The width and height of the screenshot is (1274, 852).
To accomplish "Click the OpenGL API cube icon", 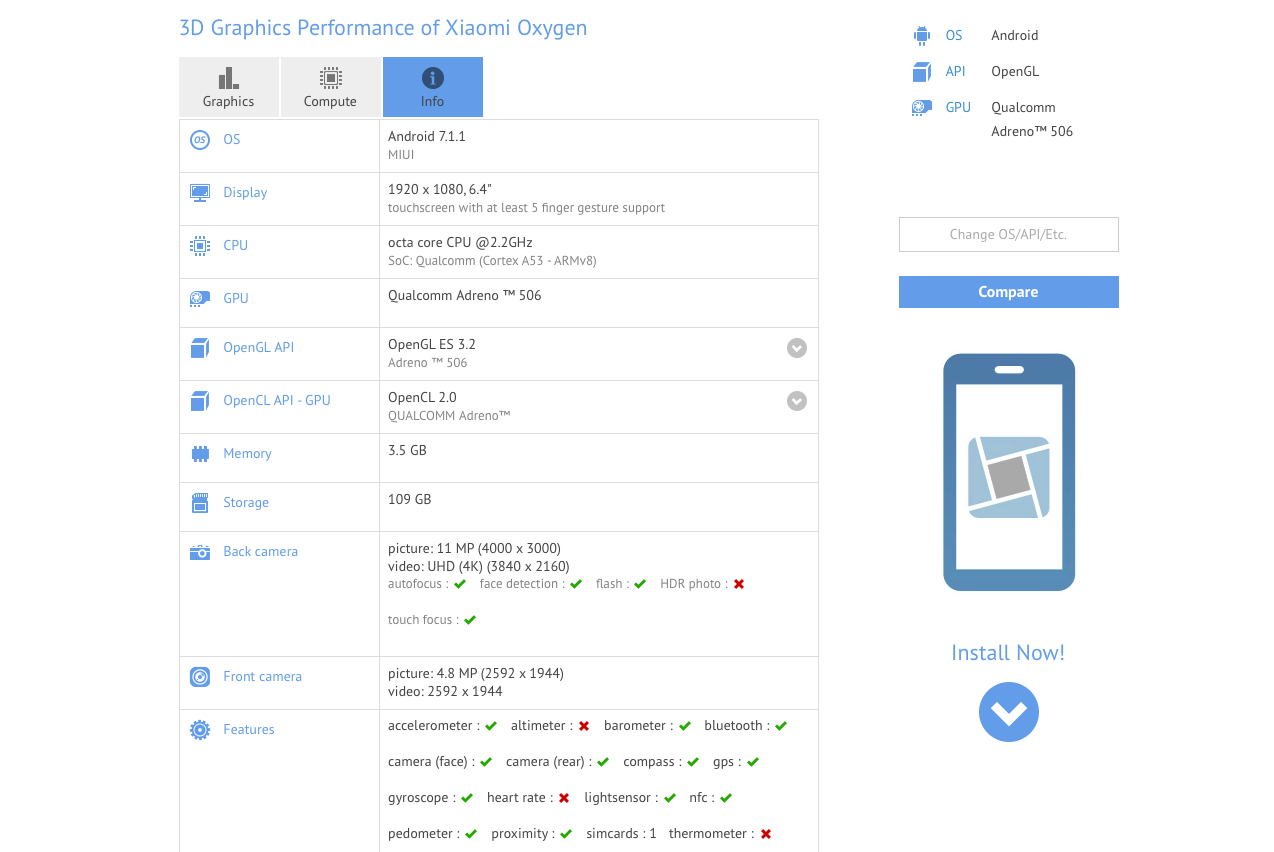I will [x=200, y=348].
